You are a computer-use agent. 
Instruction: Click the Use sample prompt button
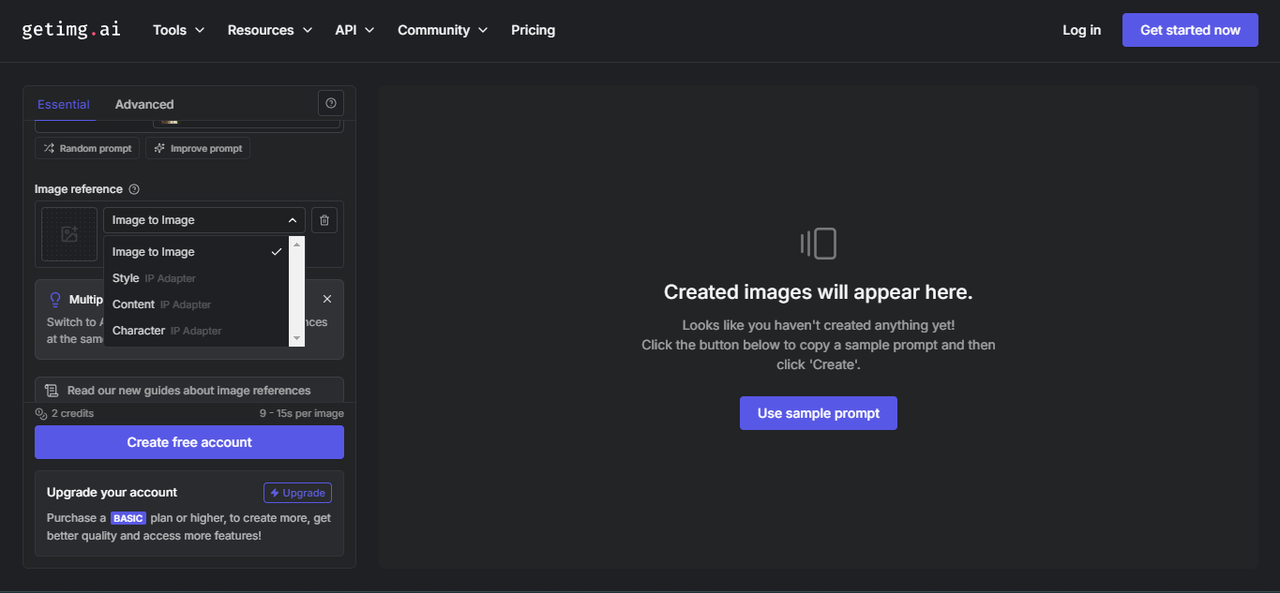point(818,413)
